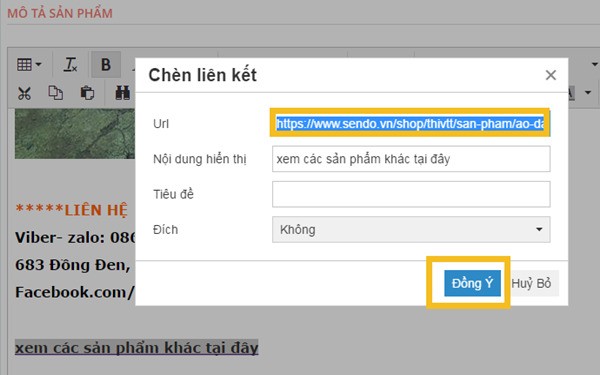600x375 pixels.
Task: Open find binoculars icon
Action: point(122,93)
